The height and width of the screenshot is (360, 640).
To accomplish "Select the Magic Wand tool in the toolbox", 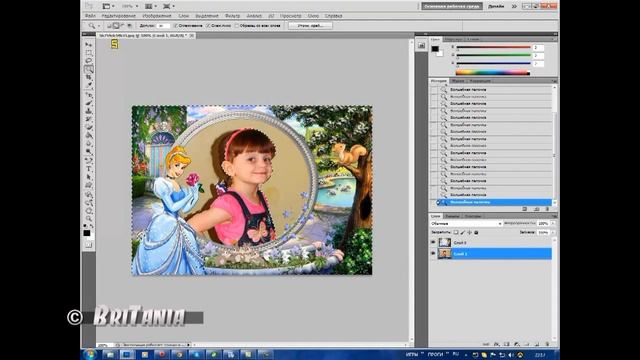I will pos(89,69).
